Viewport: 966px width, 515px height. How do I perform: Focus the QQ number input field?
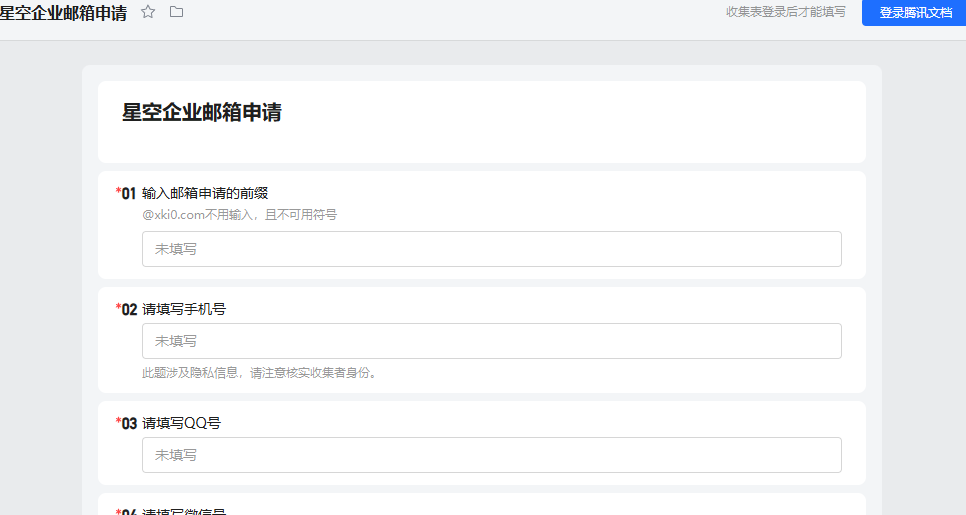point(491,455)
